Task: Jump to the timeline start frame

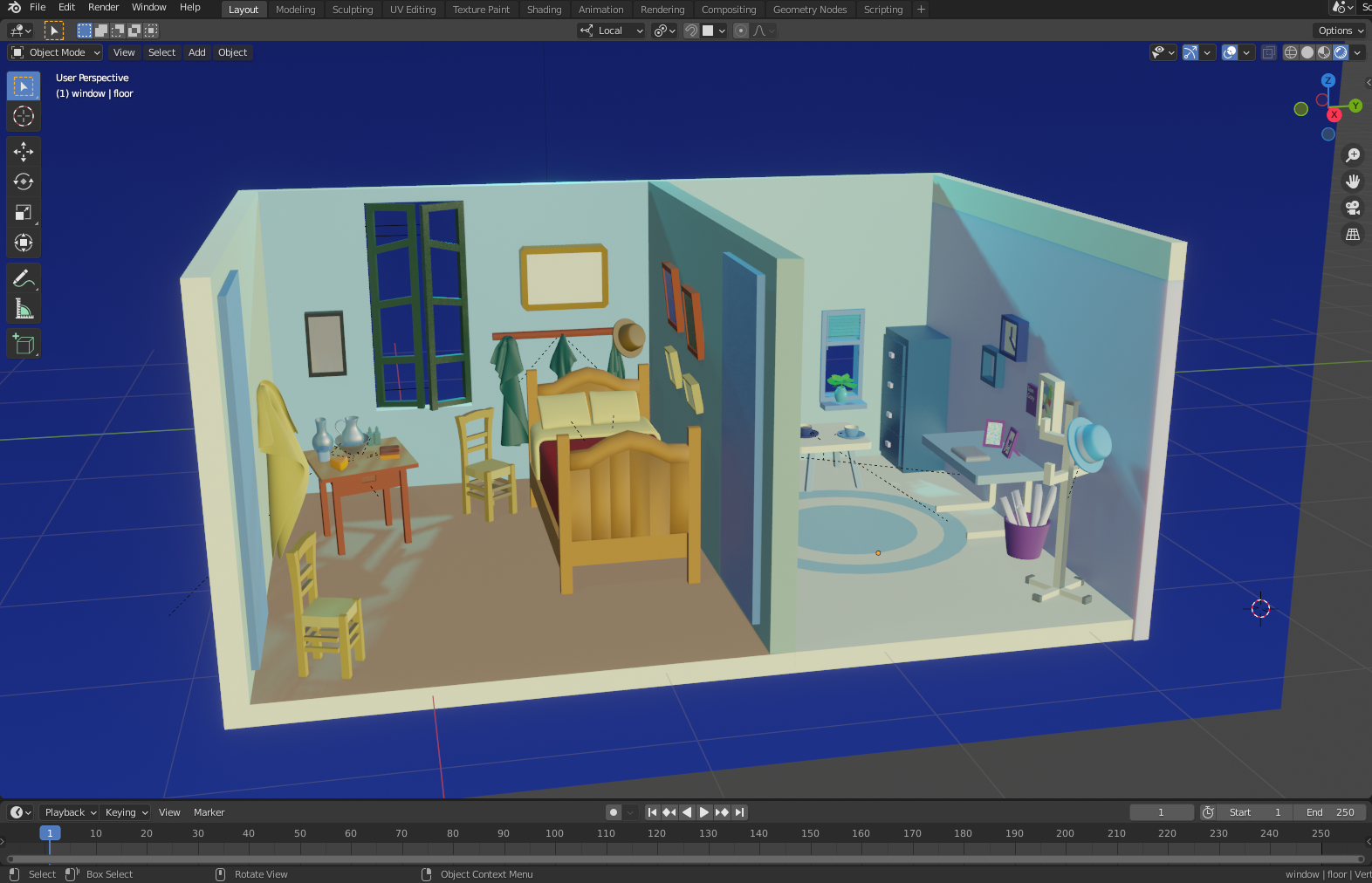Action: 652,812
